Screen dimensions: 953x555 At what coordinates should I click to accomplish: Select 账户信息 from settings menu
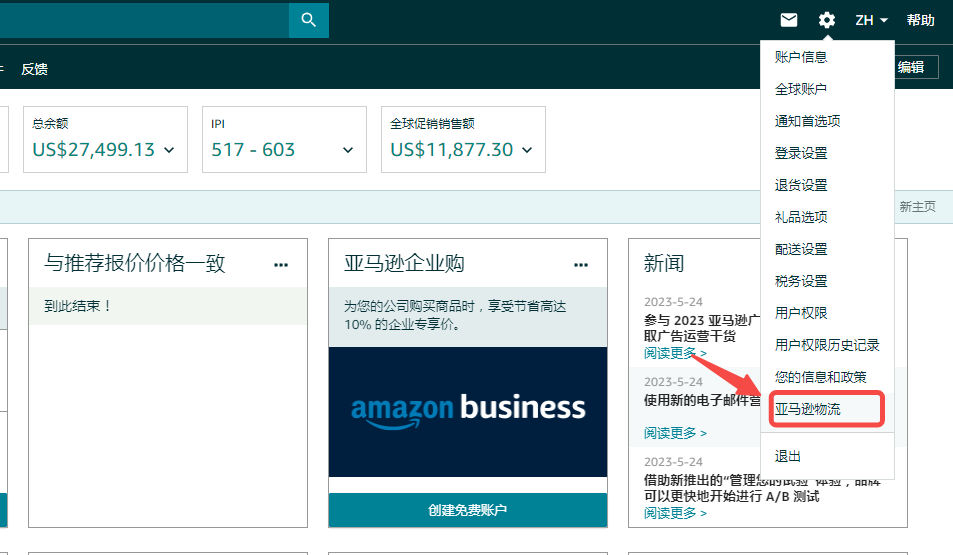pos(801,57)
